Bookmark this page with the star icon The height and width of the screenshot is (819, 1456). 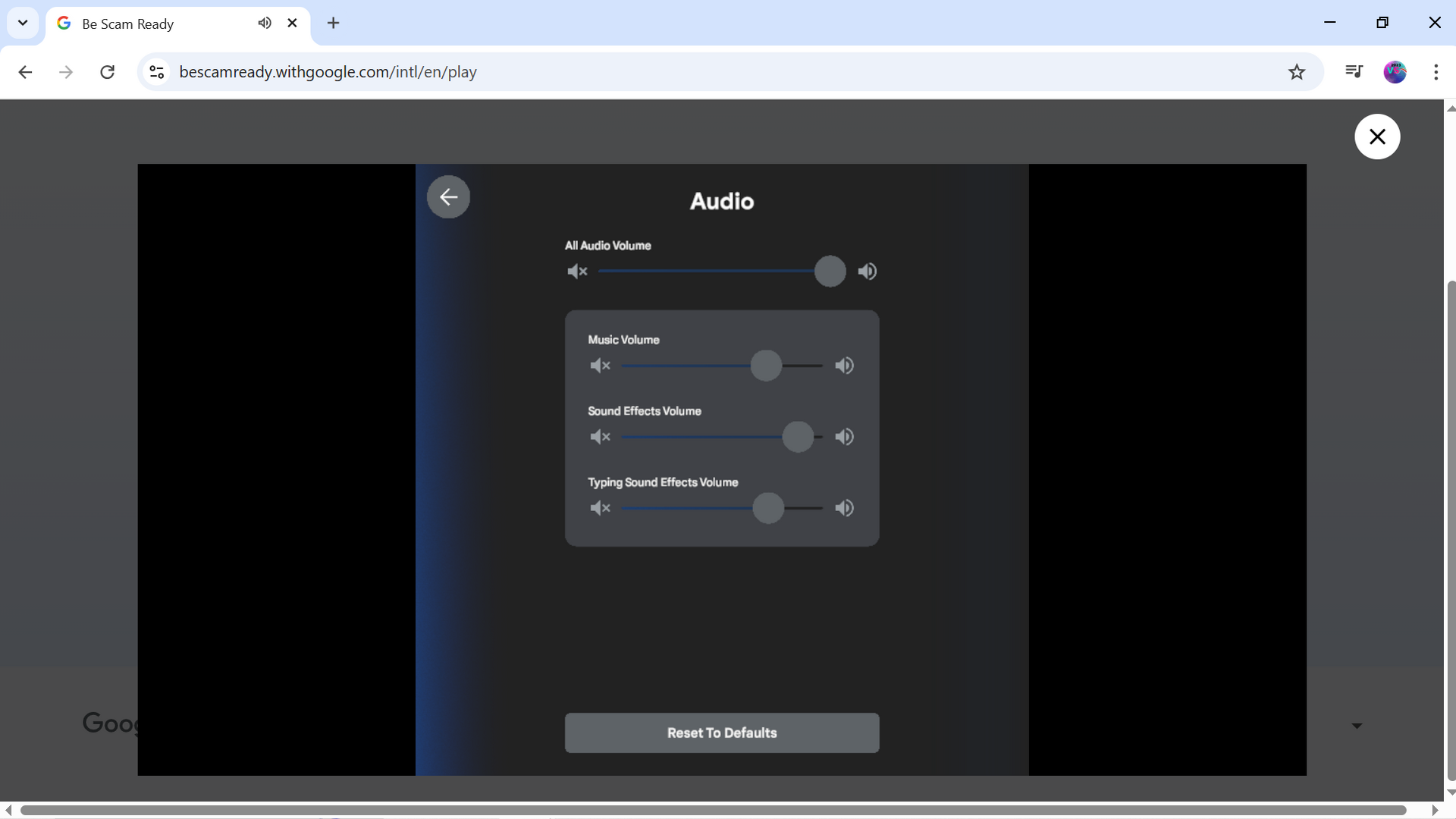pyautogui.click(x=1297, y=72)
